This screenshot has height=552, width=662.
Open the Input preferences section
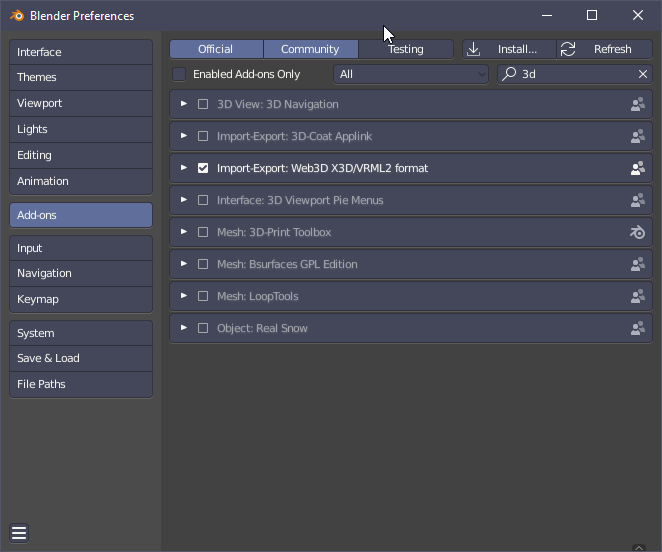click(x=81, y=248)
